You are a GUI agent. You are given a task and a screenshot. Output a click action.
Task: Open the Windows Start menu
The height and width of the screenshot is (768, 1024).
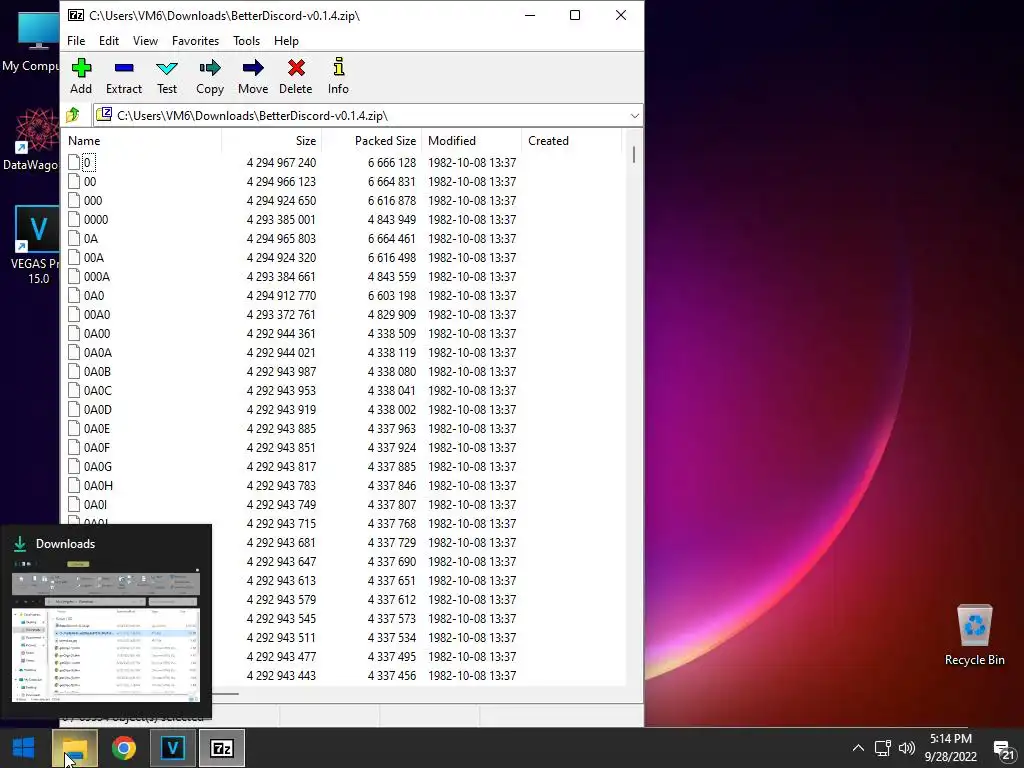pos(24,748)
